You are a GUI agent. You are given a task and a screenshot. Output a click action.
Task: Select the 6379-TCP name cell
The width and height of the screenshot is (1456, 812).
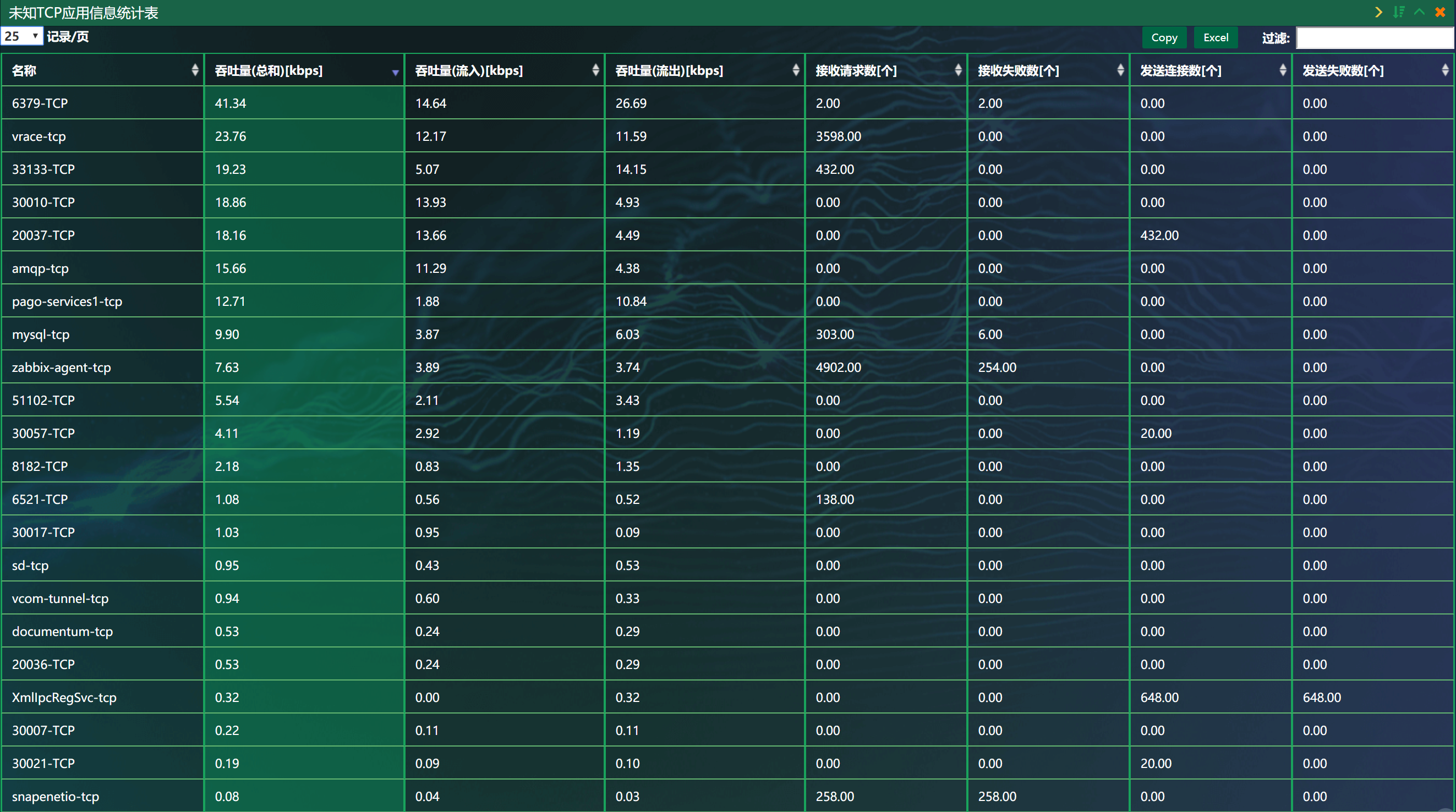[102, 103]
